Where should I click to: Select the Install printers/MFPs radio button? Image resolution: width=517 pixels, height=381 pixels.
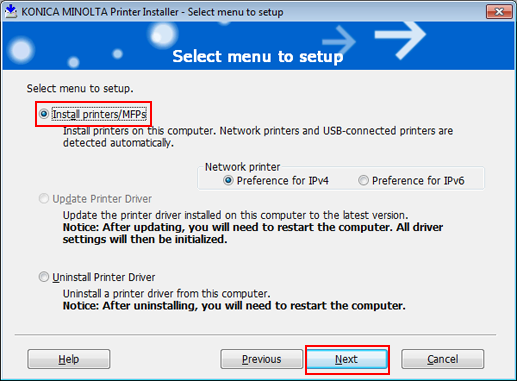[44, 114]
